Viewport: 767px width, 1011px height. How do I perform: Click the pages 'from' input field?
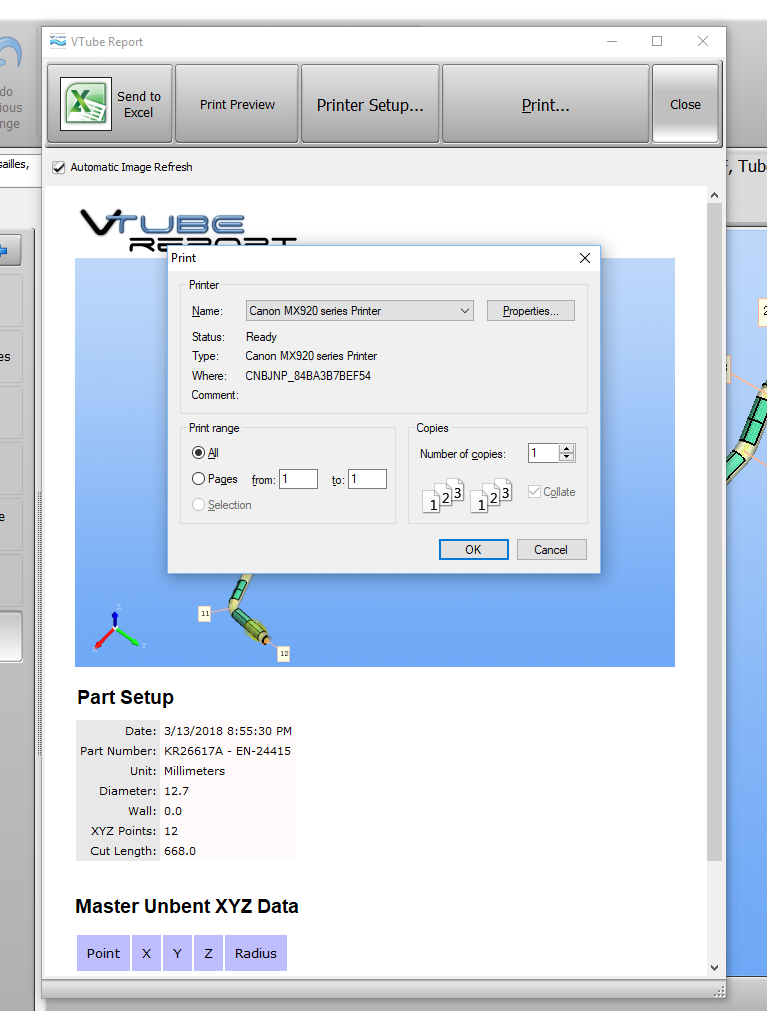coord(298,479)
